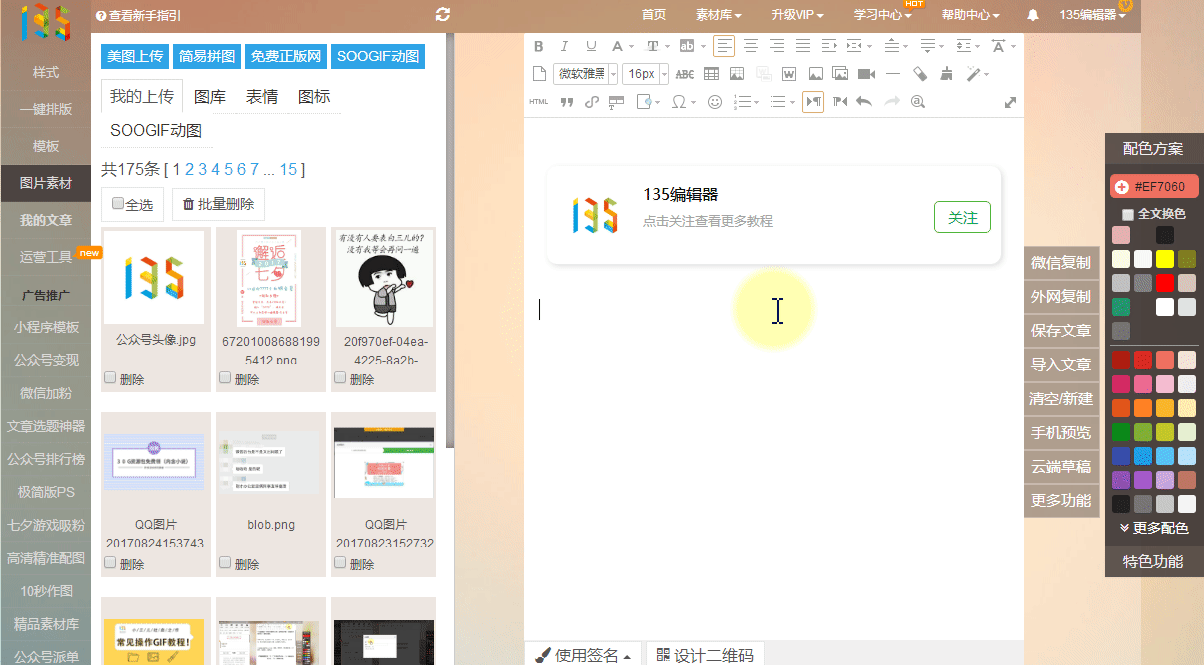Click the strikethrough ABC icon
This screenshot has width=1204, height=665.
pyautogui.click(x=685, y=74)
